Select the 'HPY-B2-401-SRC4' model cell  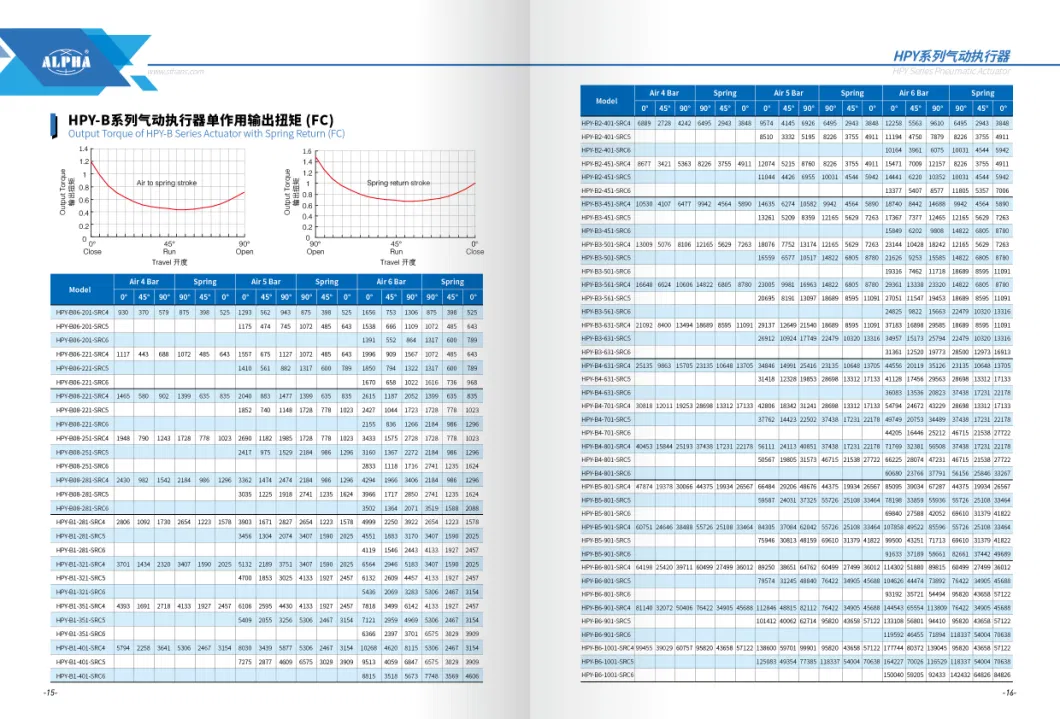606,124
